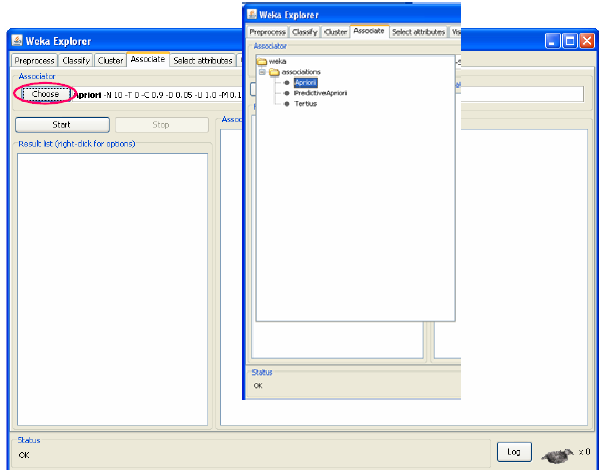Viewport: 599px width, 470px height.
Task: Click the PredictiveApriori leaf bullet icon
Action: [287, 93]
